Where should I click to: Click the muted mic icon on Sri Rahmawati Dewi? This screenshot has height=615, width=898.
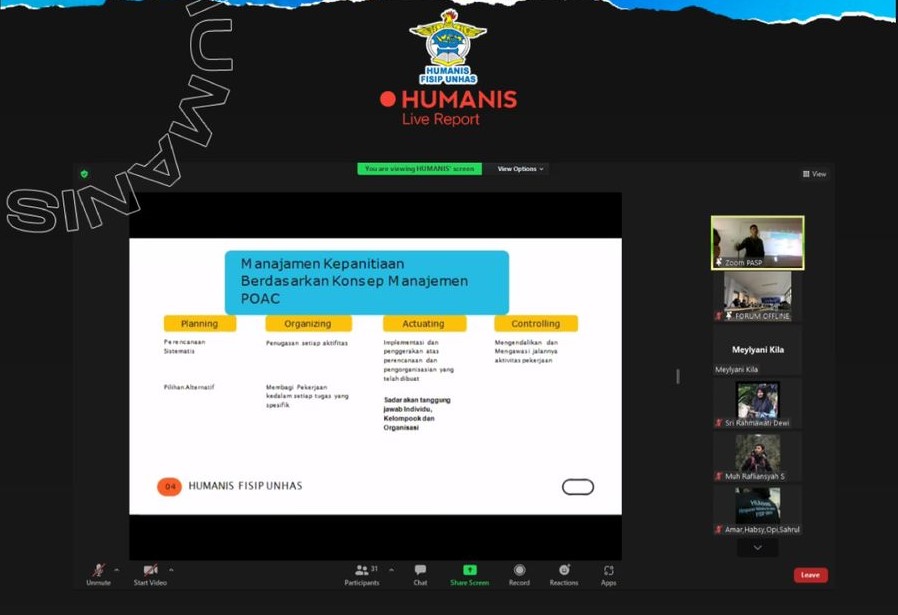click(719, 423)
